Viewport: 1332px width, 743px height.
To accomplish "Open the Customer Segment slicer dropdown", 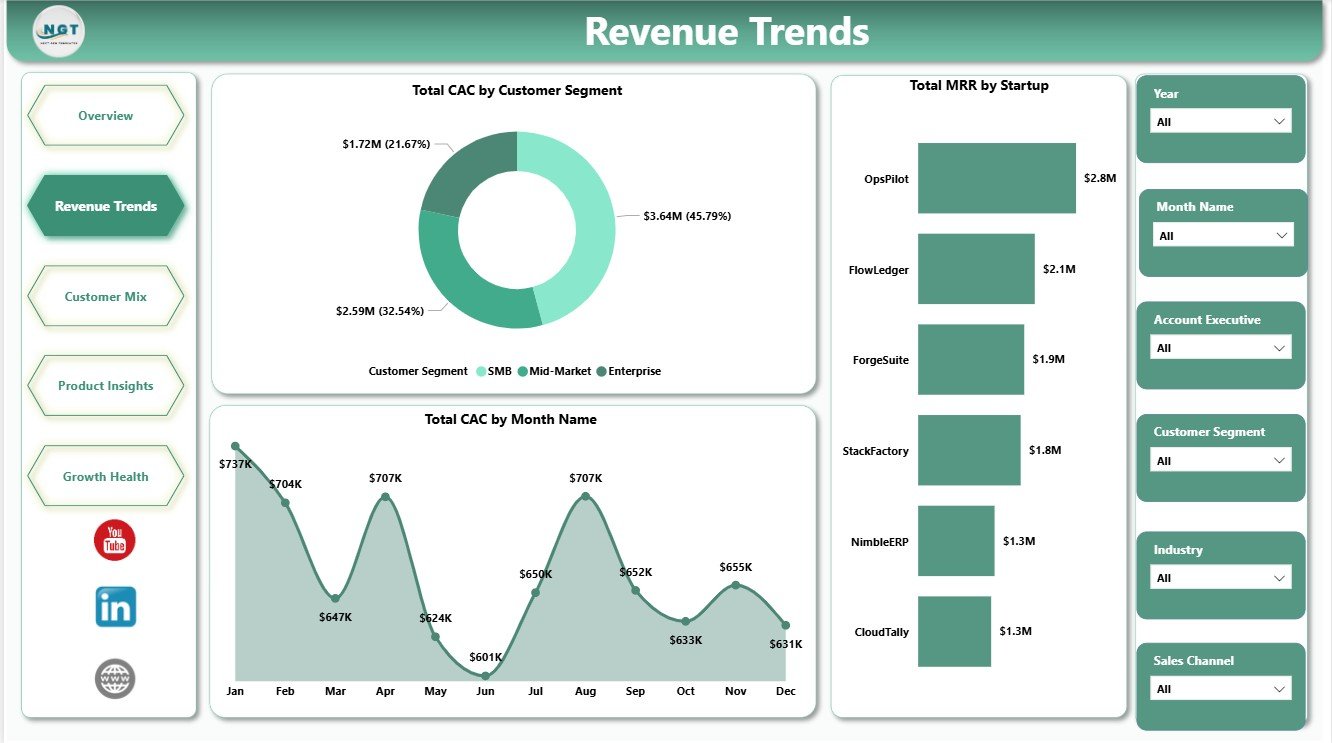I will point(1220,460).
